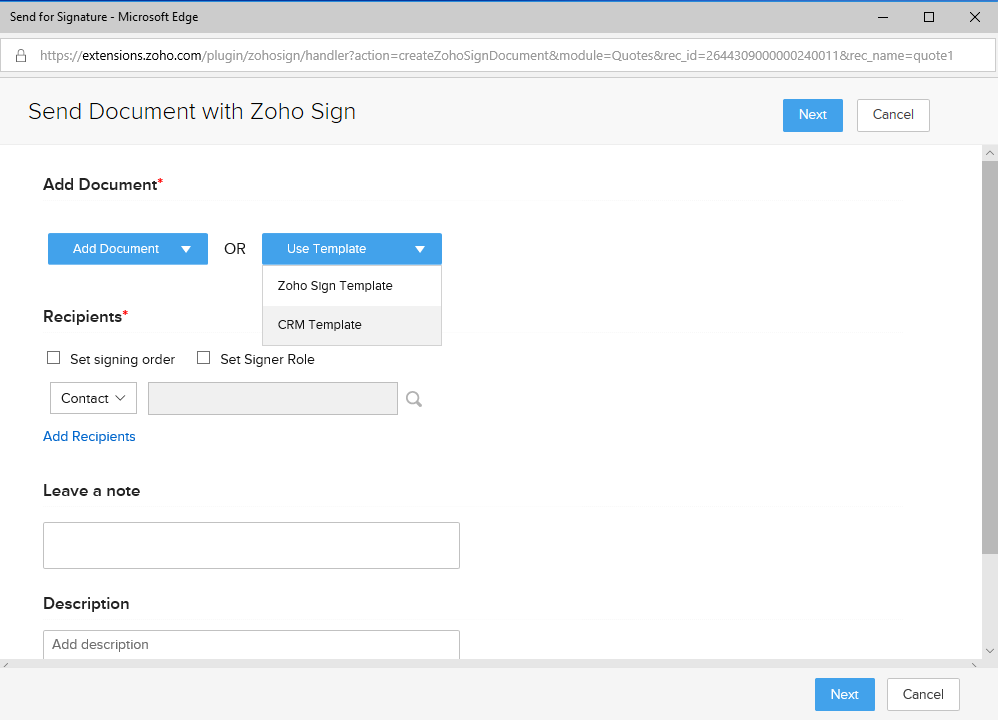Click the vertical scrollbar's down arrow
The image size is (998, 720).
coord(989,651)
